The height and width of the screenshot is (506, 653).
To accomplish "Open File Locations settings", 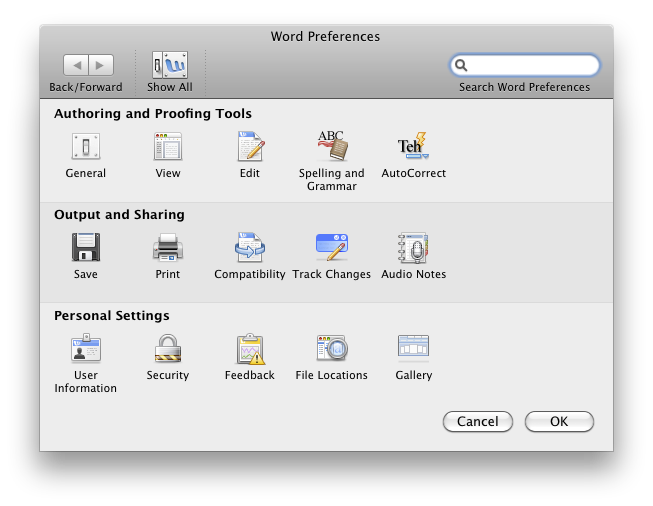I will tap(332, 350).
